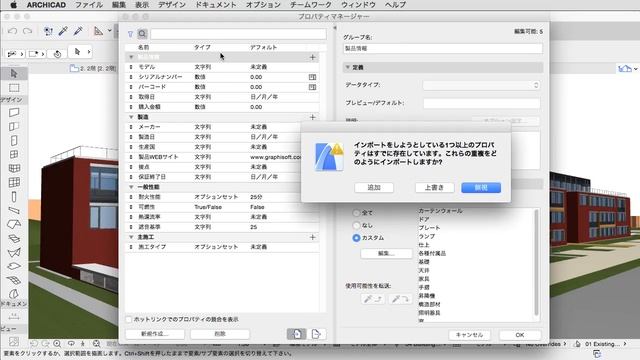Select the Curtain Wall tool in toolbox
This screenshot has height=360, width=640.
click(14, 182)
